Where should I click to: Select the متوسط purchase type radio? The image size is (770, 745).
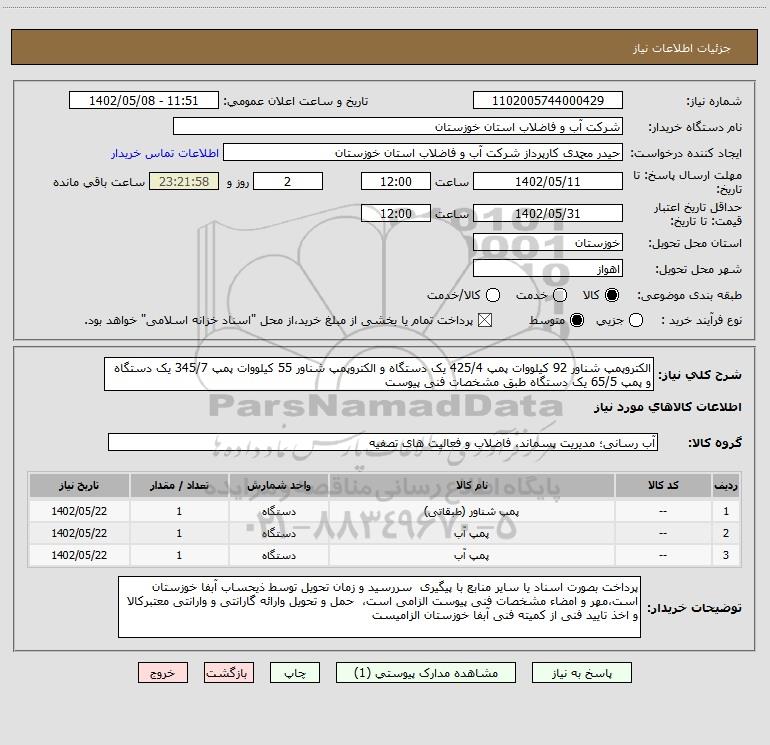577,320
